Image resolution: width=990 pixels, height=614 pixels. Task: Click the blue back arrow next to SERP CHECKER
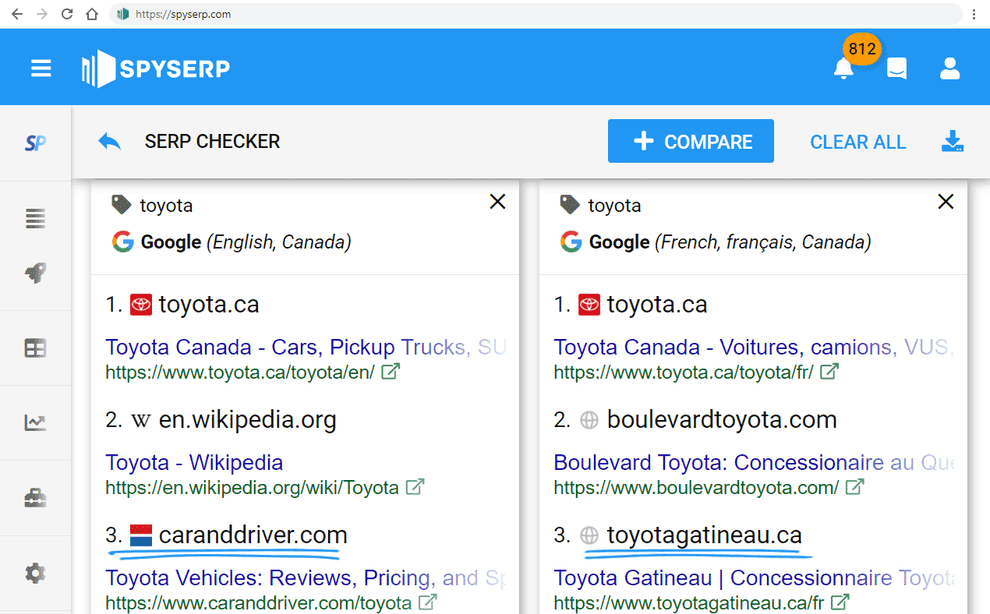coord(110,142)
